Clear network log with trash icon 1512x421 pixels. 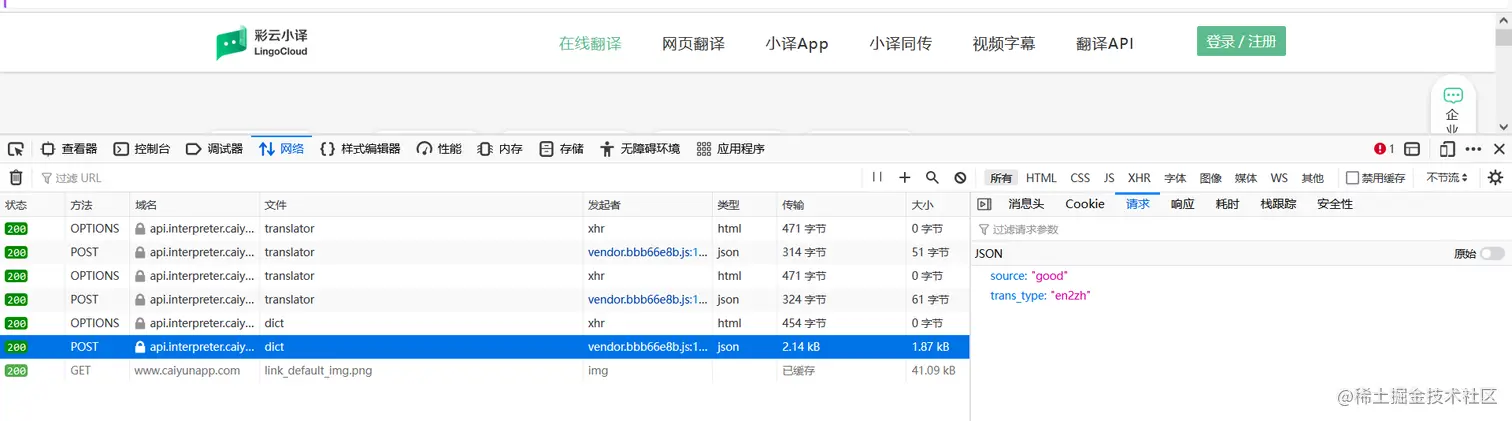point(16,178)
